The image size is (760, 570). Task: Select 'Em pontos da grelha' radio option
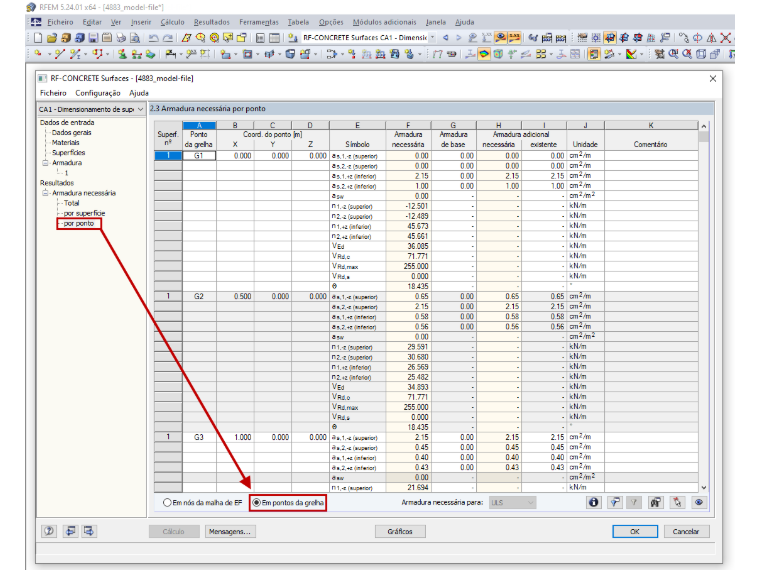pyautogui.click(x=288, y=503)
